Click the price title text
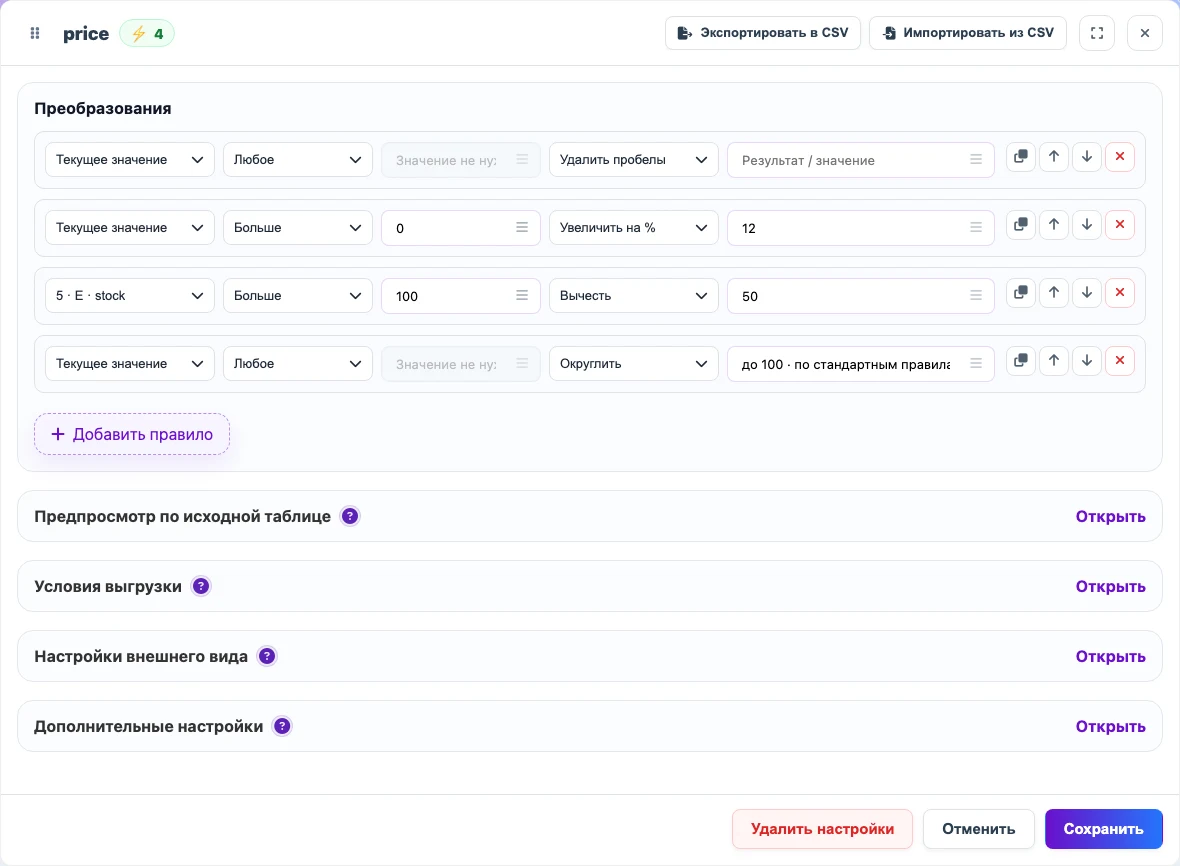The image size is (1180, 866). point(86,34)
